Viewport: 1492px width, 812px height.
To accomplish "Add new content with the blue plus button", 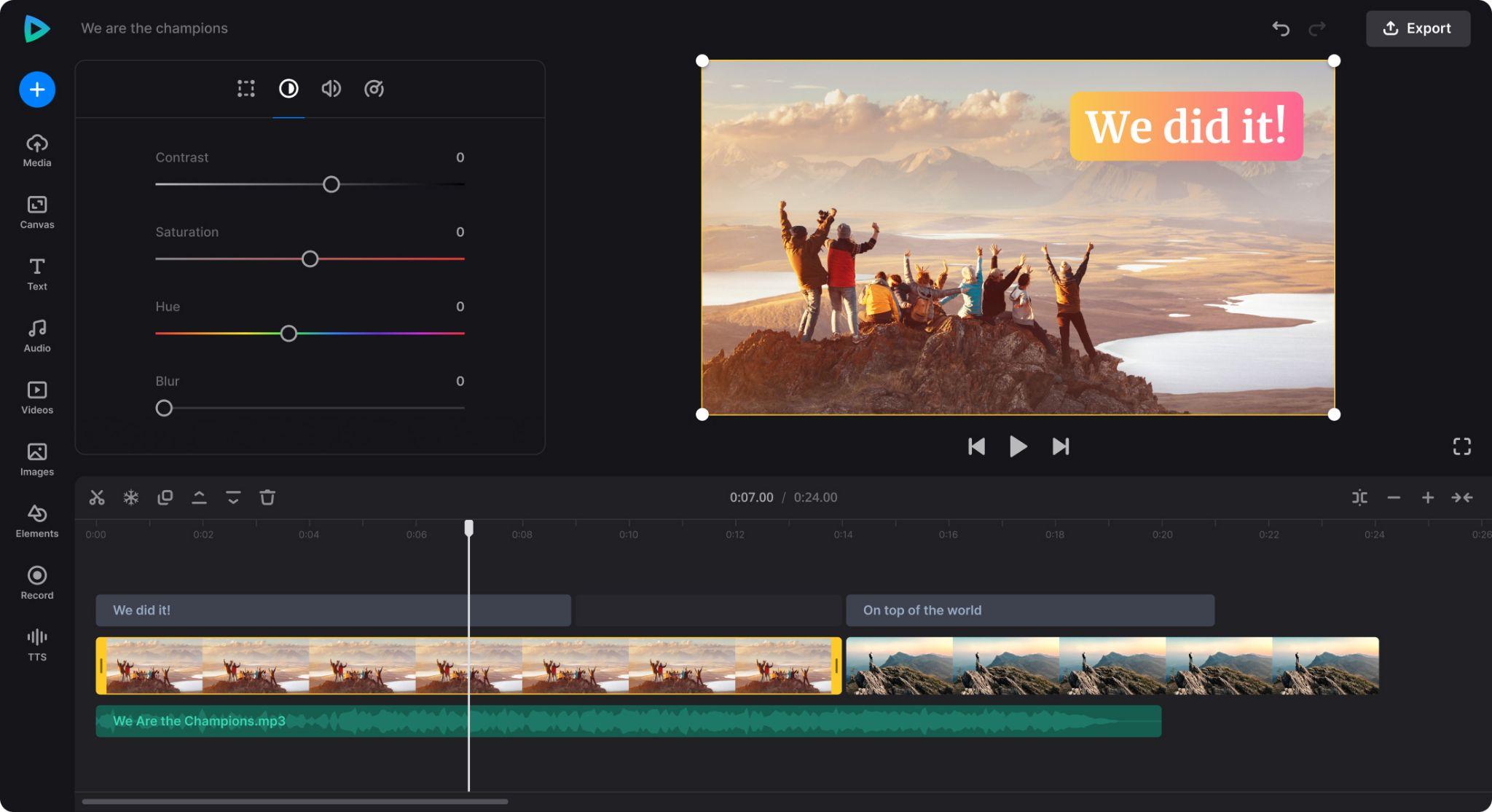I will pos(36,90).
